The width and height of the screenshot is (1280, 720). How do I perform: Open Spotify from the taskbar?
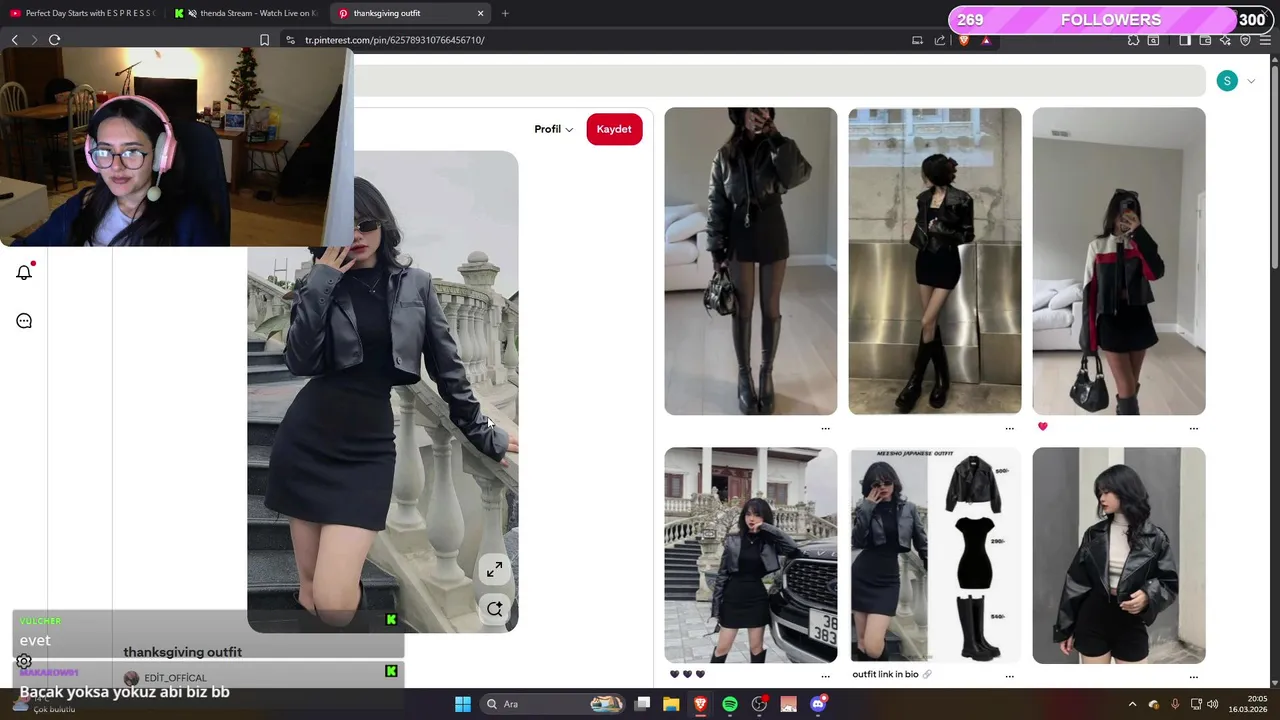tap(730, 704)
